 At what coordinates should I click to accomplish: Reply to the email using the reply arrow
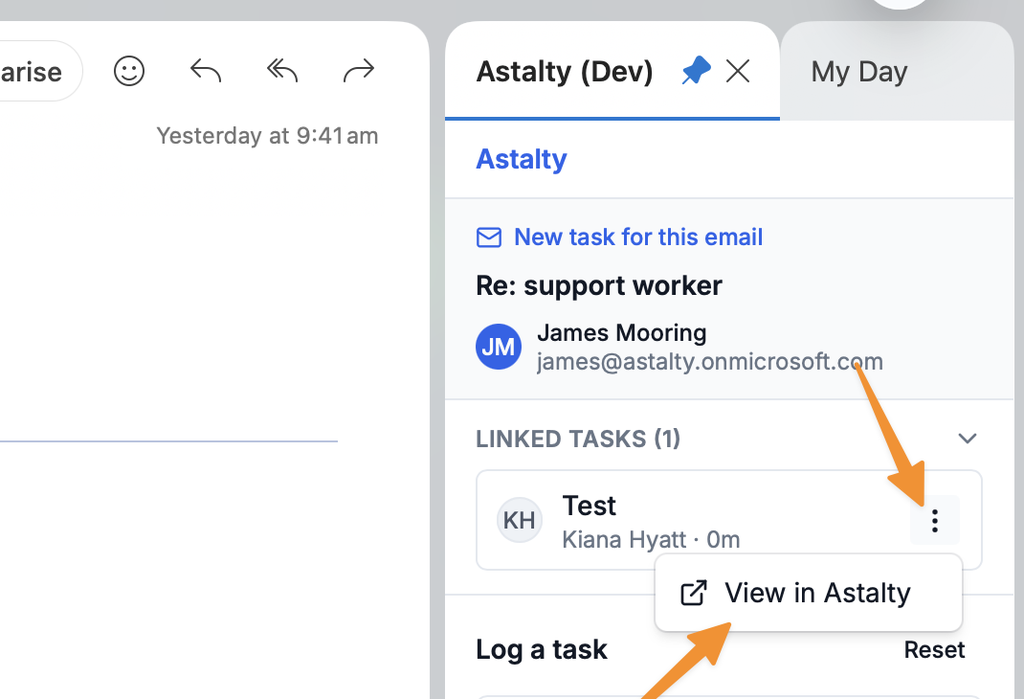(205, 71)
